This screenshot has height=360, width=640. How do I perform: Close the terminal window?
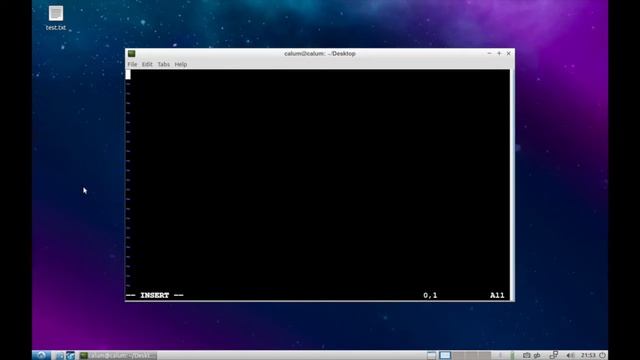(509, 53)
